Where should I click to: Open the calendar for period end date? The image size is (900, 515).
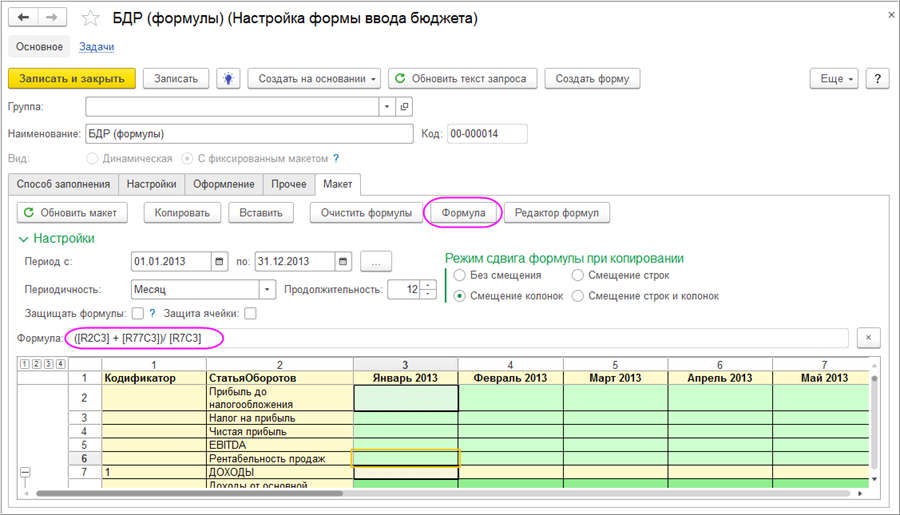(x=343, y=262)
